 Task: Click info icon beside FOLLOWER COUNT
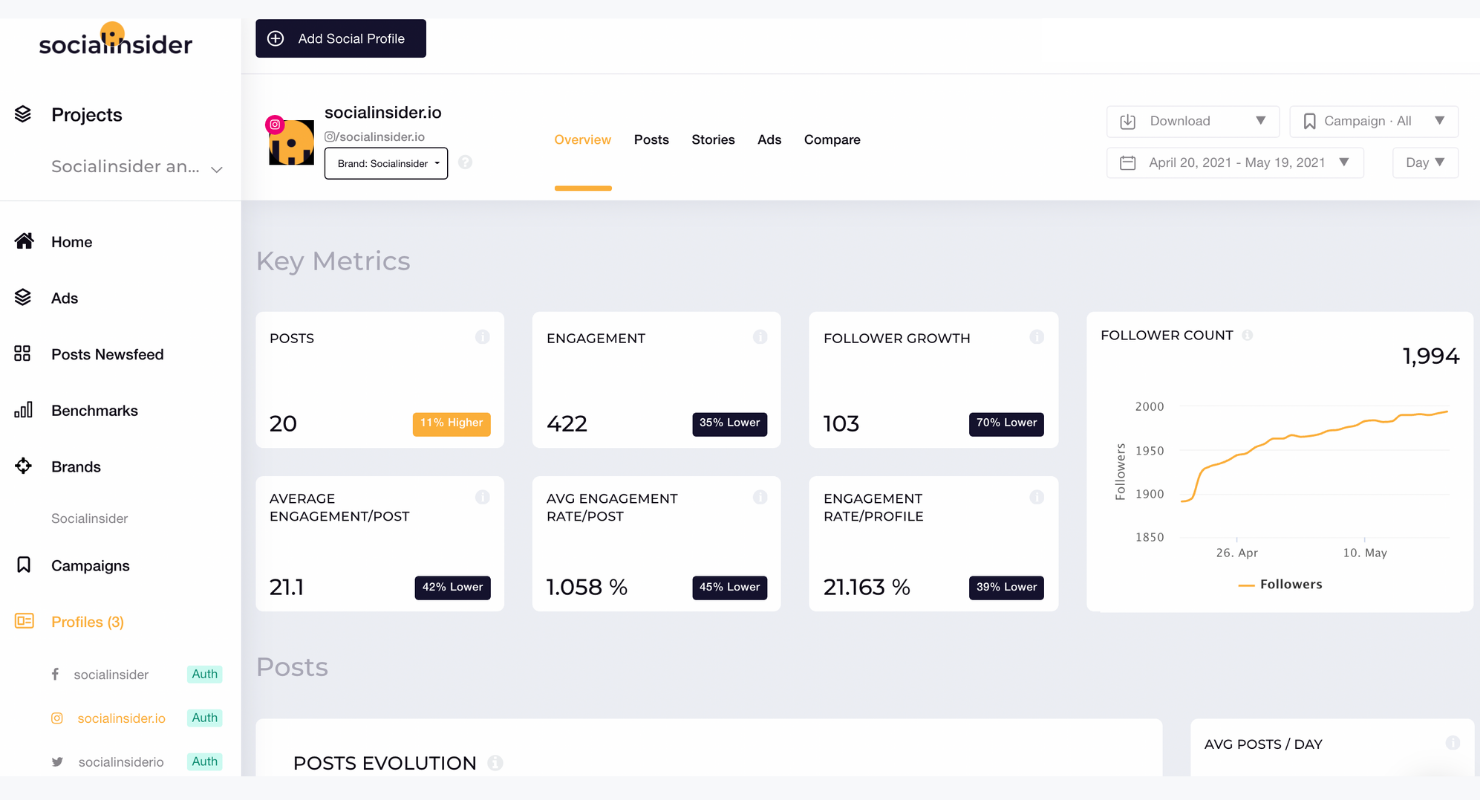[1247, 336]
